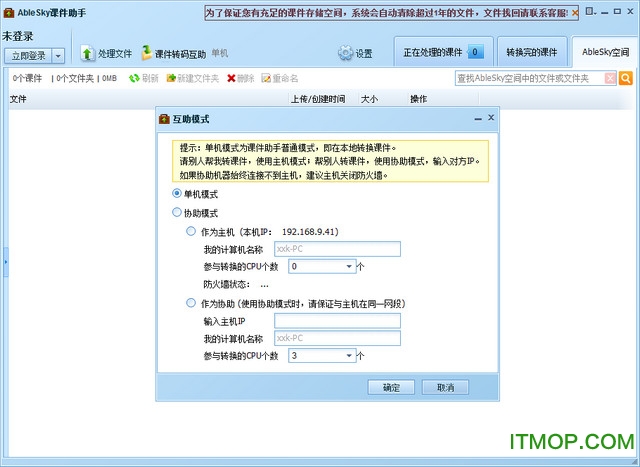
Task: Click the AbleSky空间 search field
Action: pos(530,78)
